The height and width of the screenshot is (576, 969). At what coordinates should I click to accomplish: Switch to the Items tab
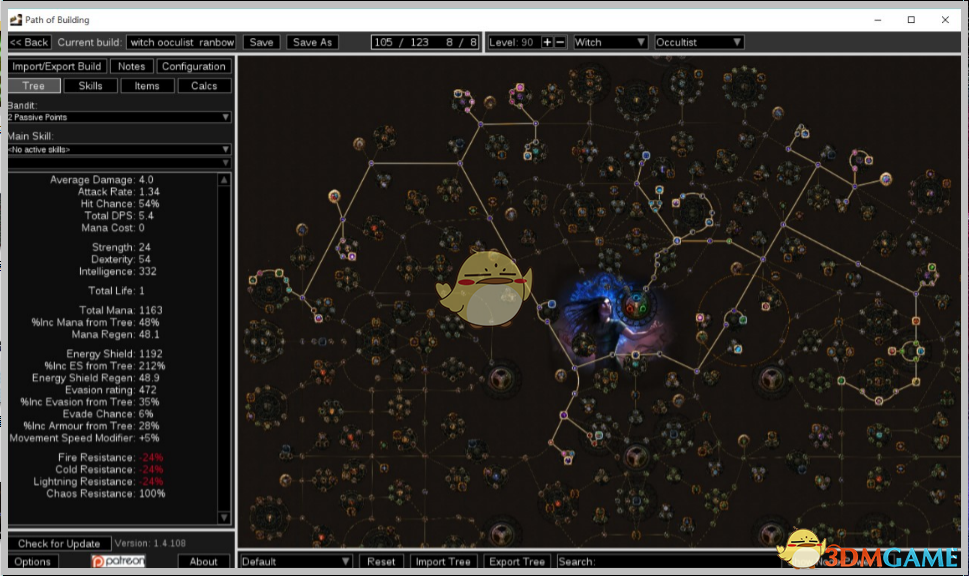tap(147, 86)
